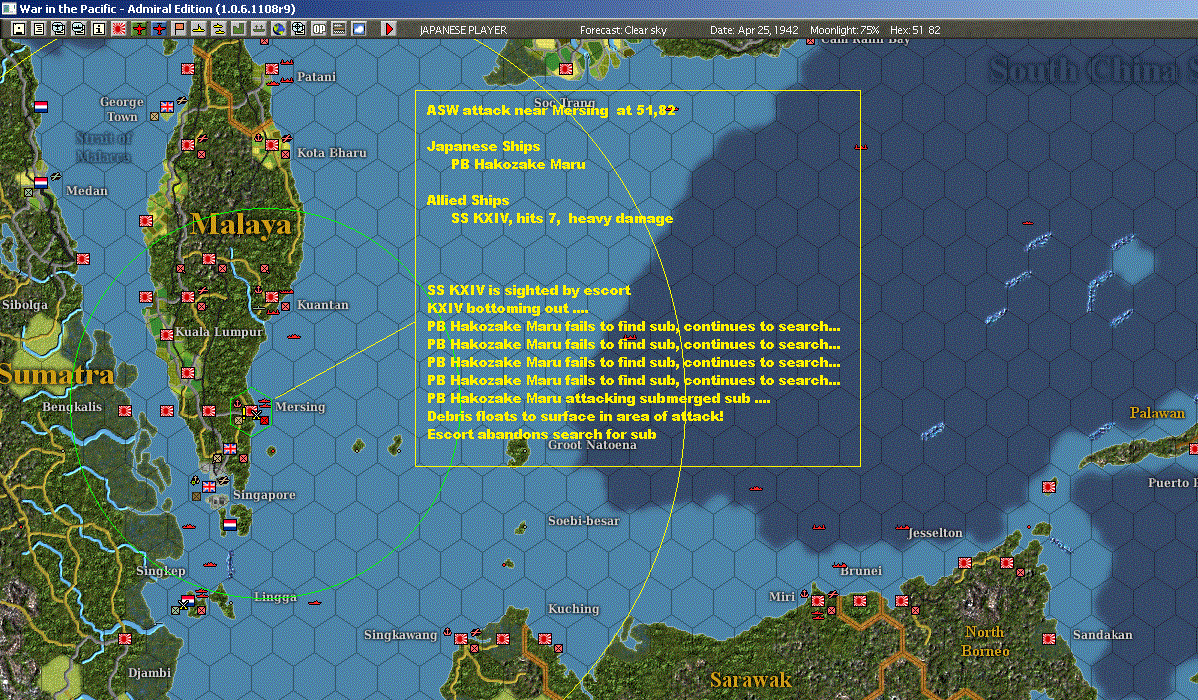The image size is (1198, 700).
Task: Select the Japanese base left of Sandakan
Action: tap(1049, 639)
